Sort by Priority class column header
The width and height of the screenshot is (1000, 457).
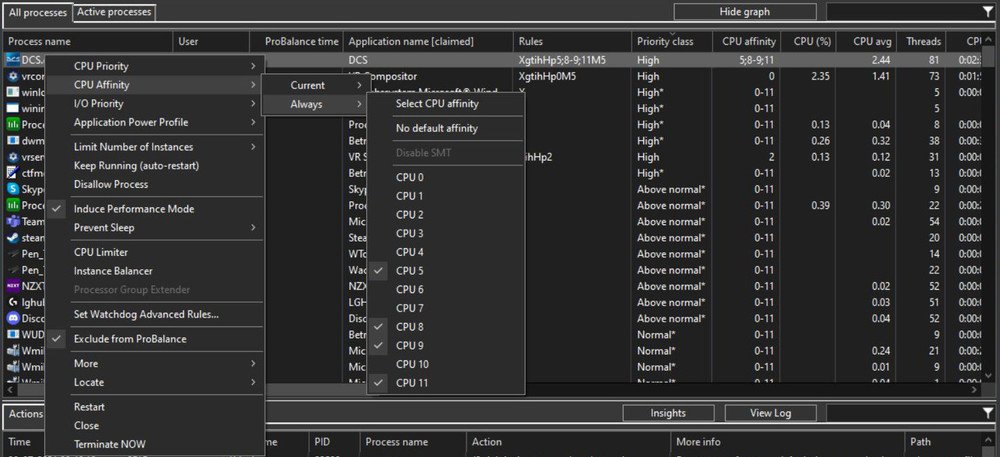pyautogui.click(x=672, y=41)
